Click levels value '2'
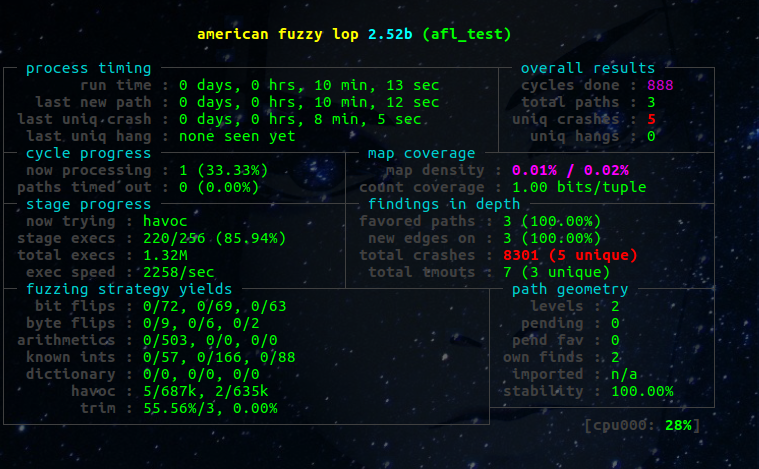 pos(615,306)
